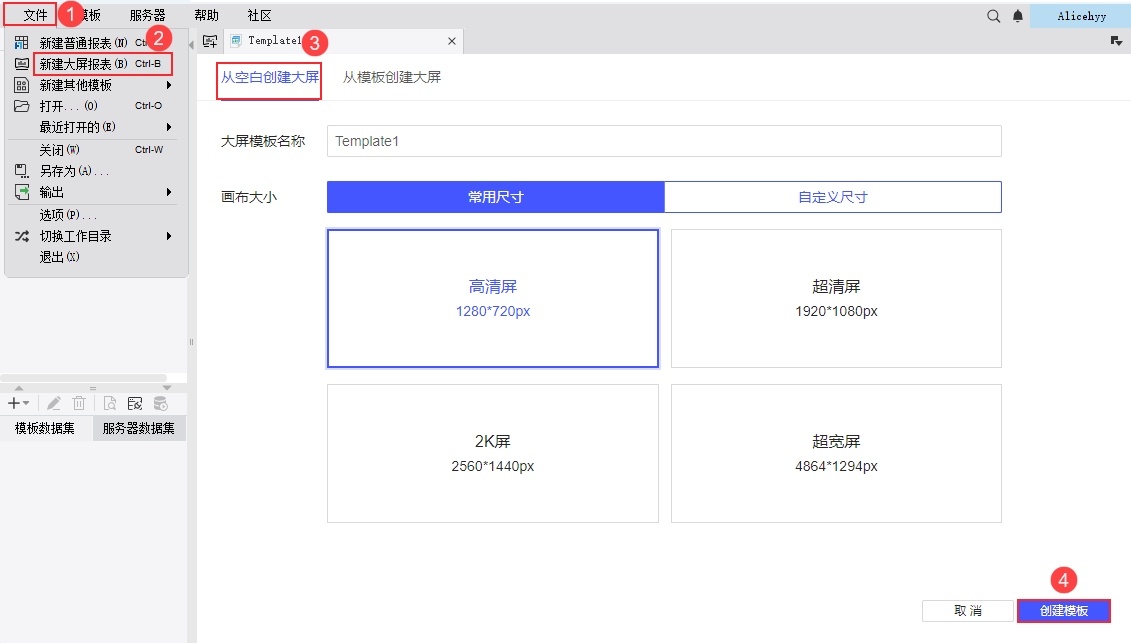
Task: Select 常用尺寸 canvas size option
Action: (x=496, y=197)
